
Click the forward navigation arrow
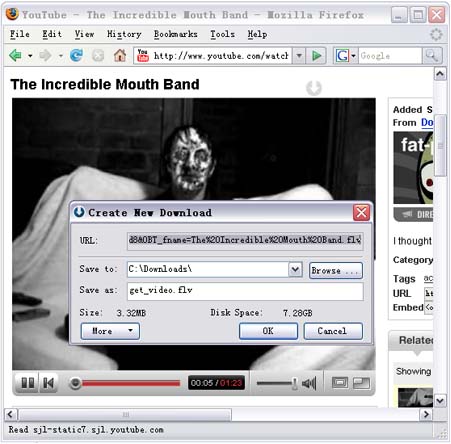pos(45,55)
